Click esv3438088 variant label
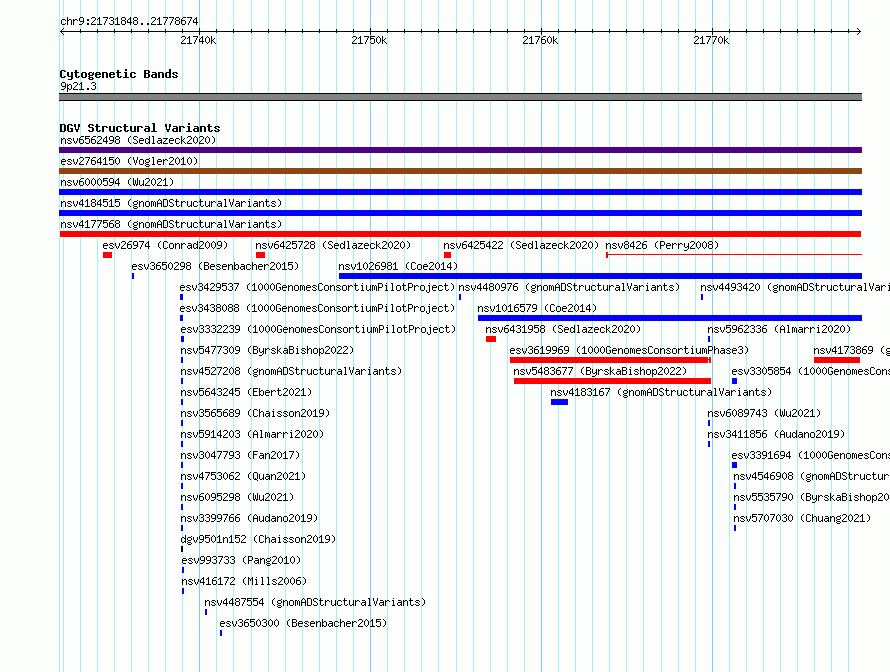890x672 pixels. (317, 308)
